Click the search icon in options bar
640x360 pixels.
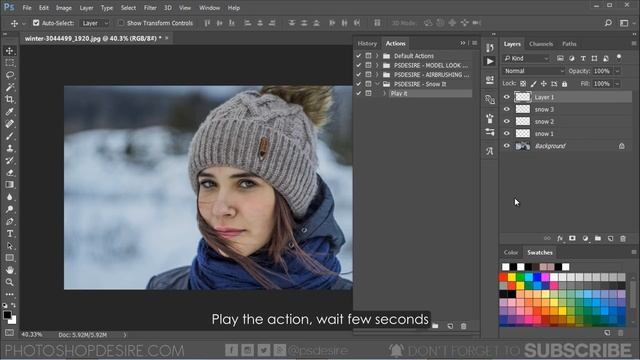(x=608, y=23)
